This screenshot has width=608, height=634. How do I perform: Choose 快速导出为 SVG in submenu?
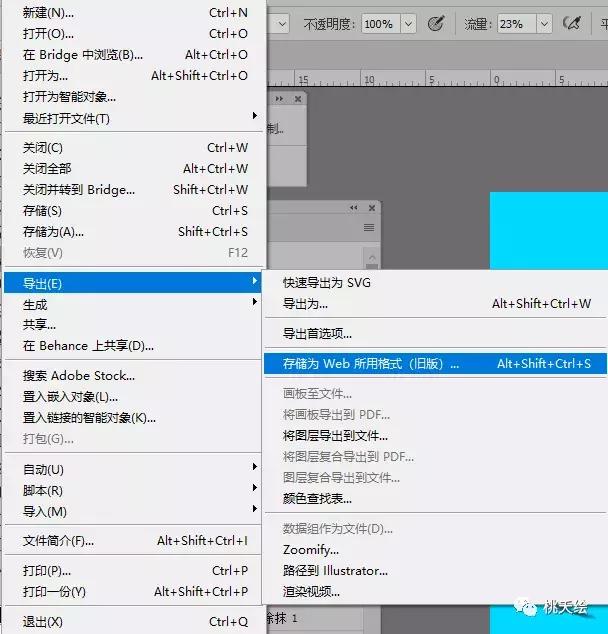(x=435, y=282)
